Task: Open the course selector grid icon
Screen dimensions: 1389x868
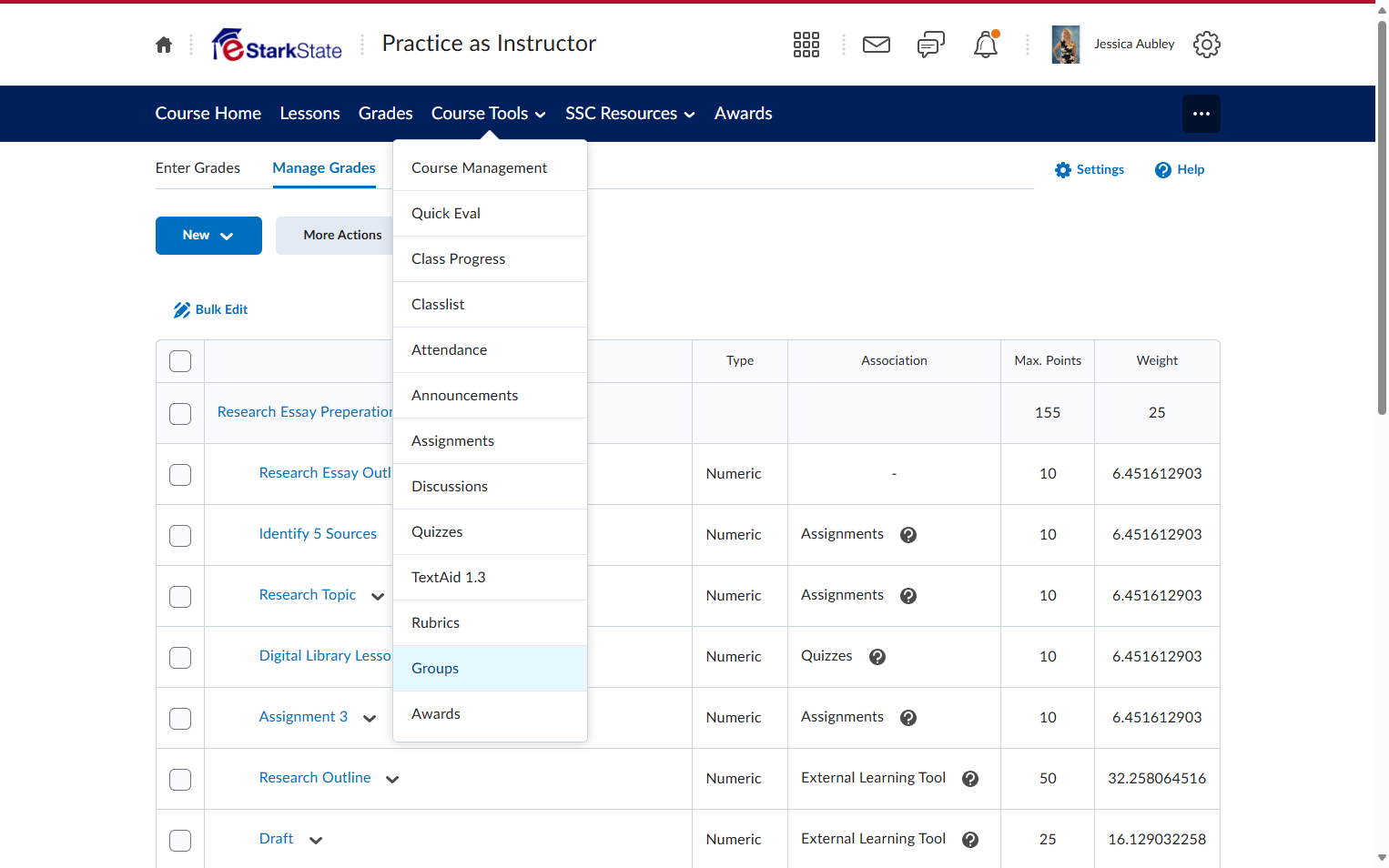Action: 806,45
